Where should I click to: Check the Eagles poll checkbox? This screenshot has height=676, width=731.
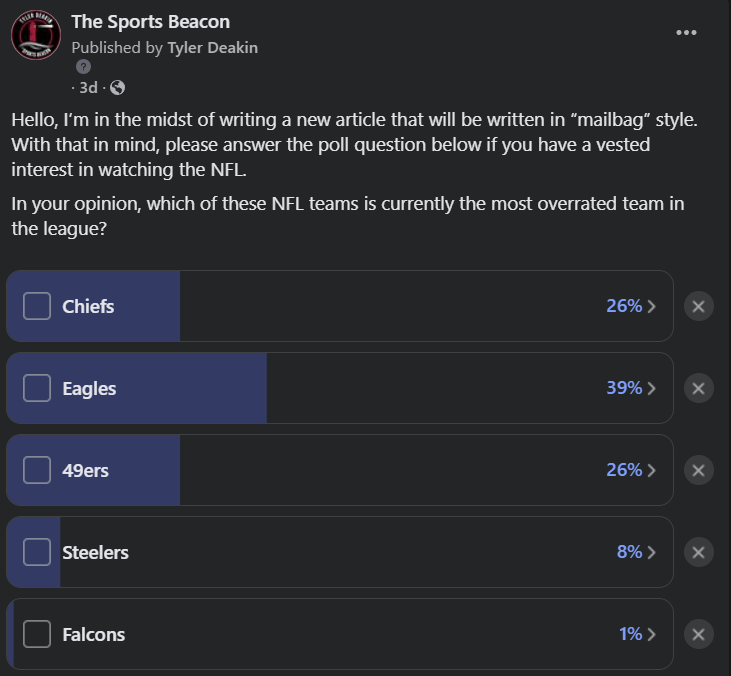pos(37,388)
